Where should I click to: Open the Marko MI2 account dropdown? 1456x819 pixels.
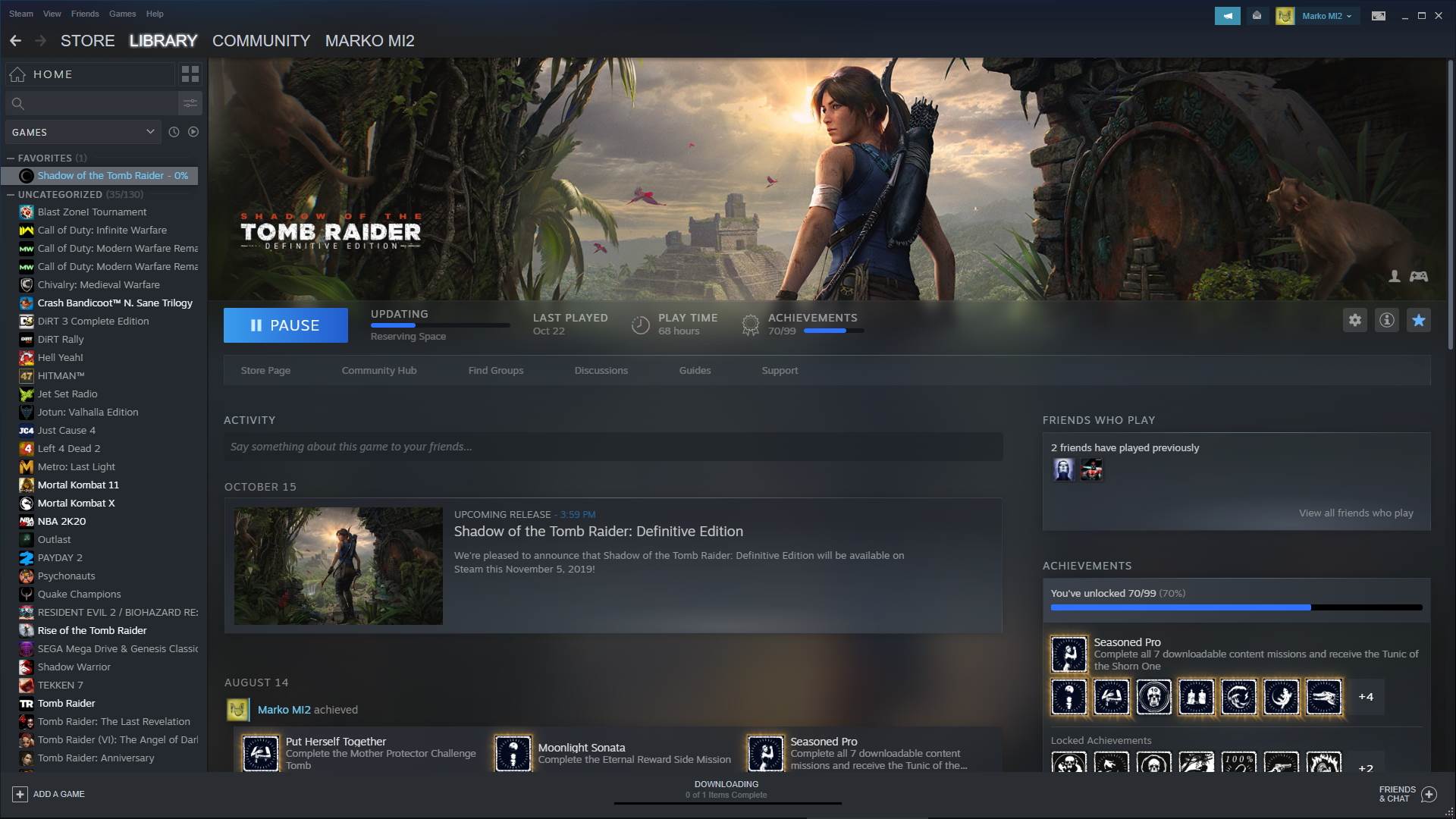[1321, 15]
